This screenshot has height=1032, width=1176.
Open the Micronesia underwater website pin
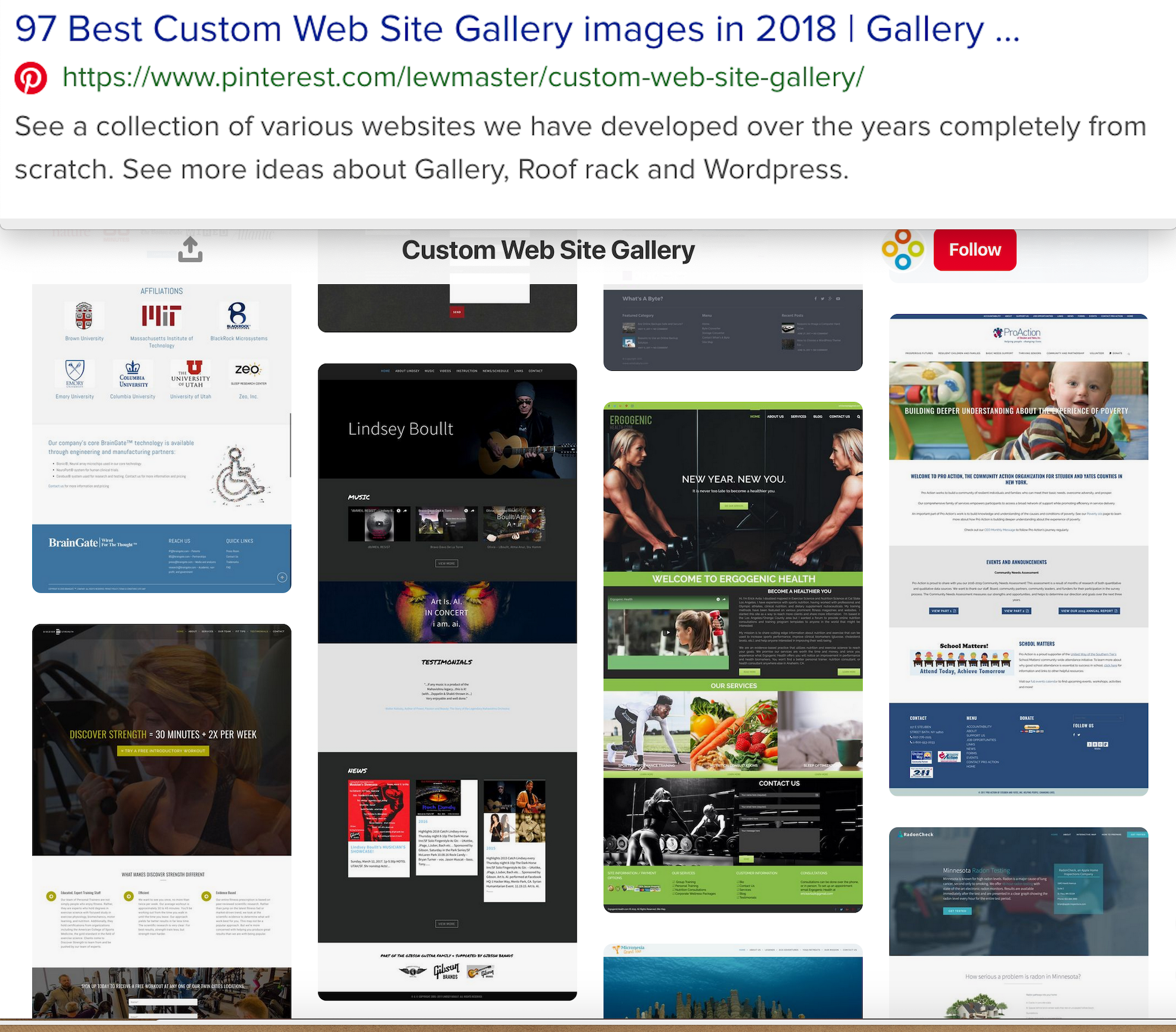coord(733,981)
